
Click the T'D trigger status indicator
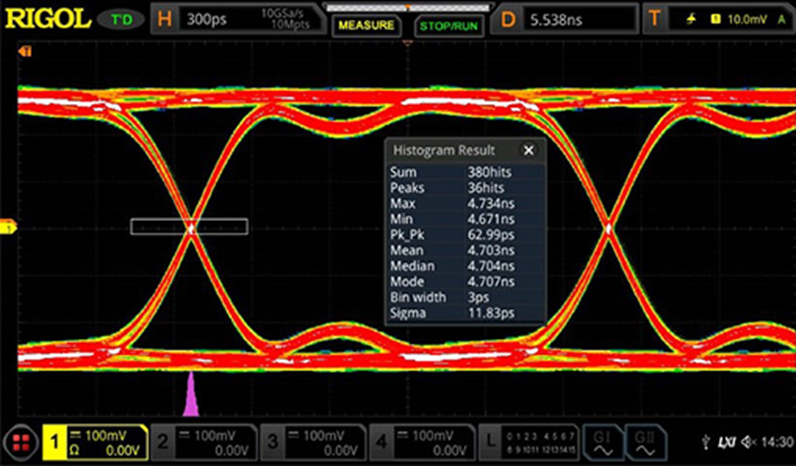[123, 19]
